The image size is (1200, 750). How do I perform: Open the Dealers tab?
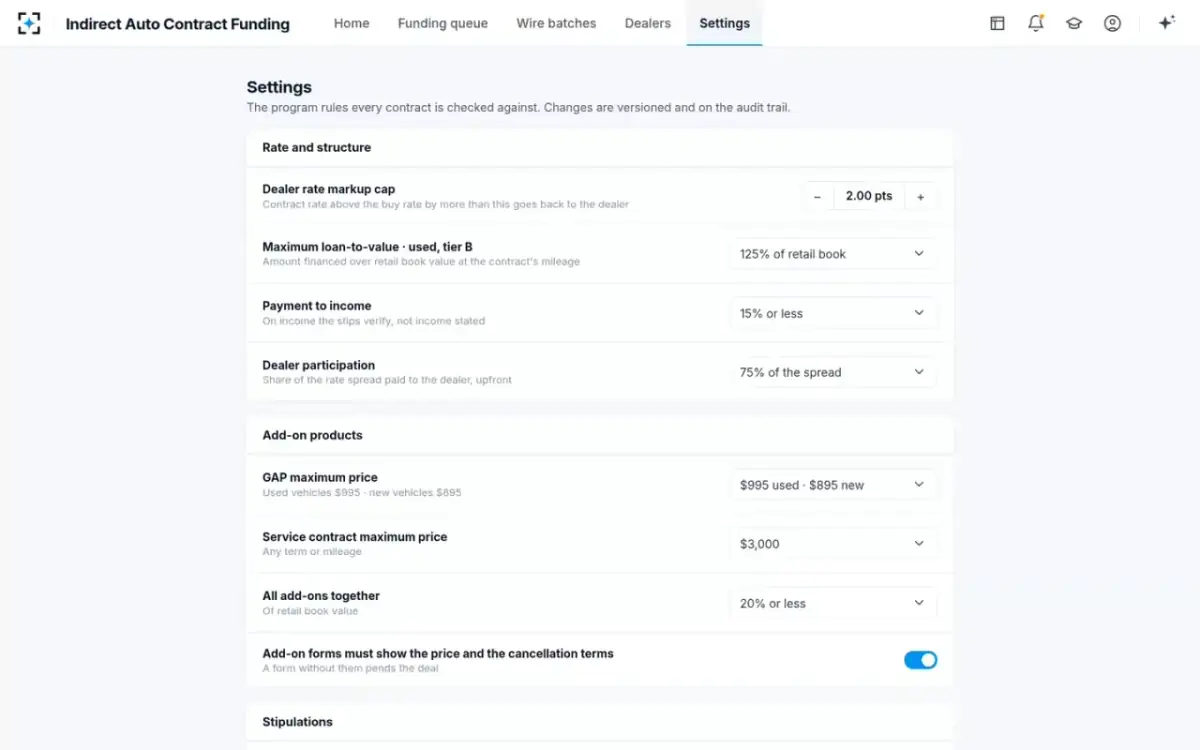(x=648, y=23)
